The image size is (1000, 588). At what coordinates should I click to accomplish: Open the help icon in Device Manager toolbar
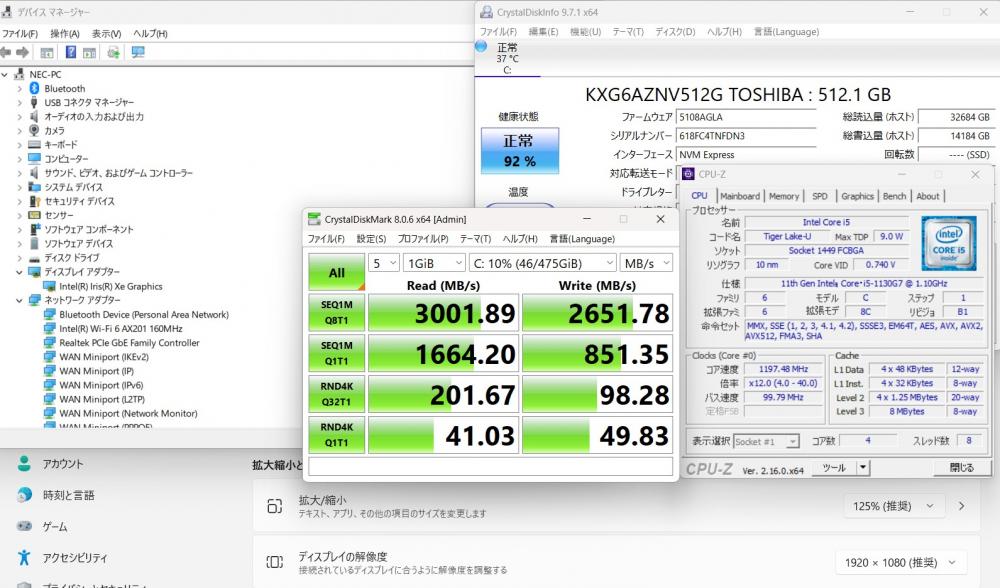point(71,52)
